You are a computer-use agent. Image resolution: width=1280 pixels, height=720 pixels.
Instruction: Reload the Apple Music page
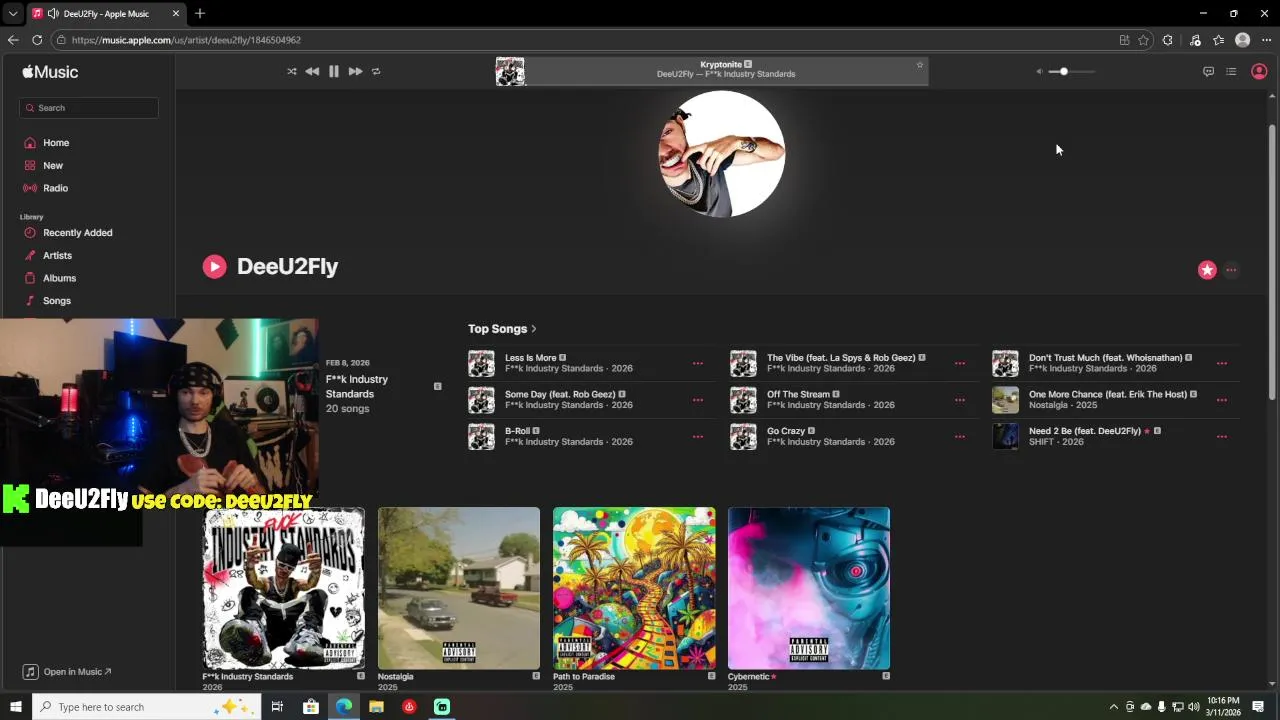[x=37, y=40]
